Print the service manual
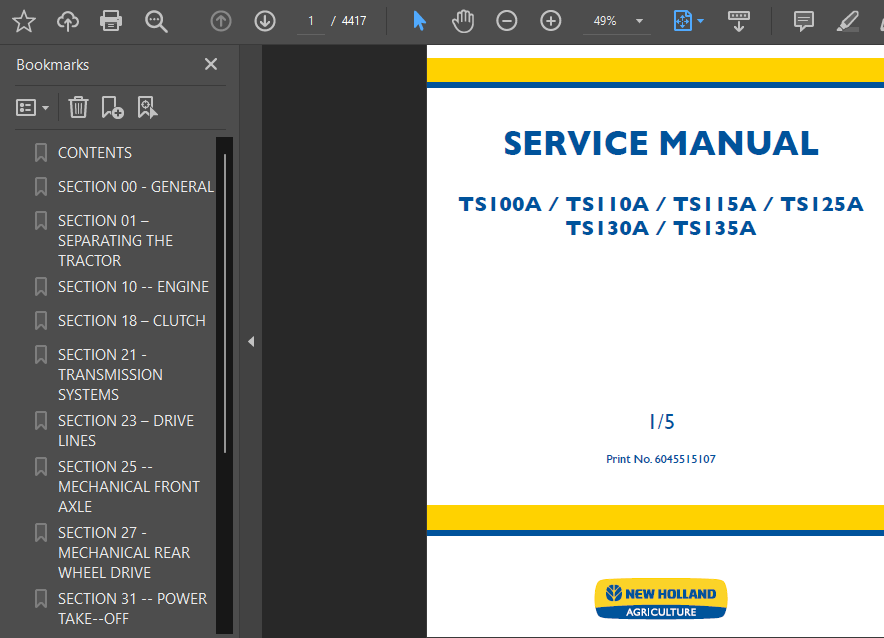Screen dimensions: 884x638 coord(111,20)
